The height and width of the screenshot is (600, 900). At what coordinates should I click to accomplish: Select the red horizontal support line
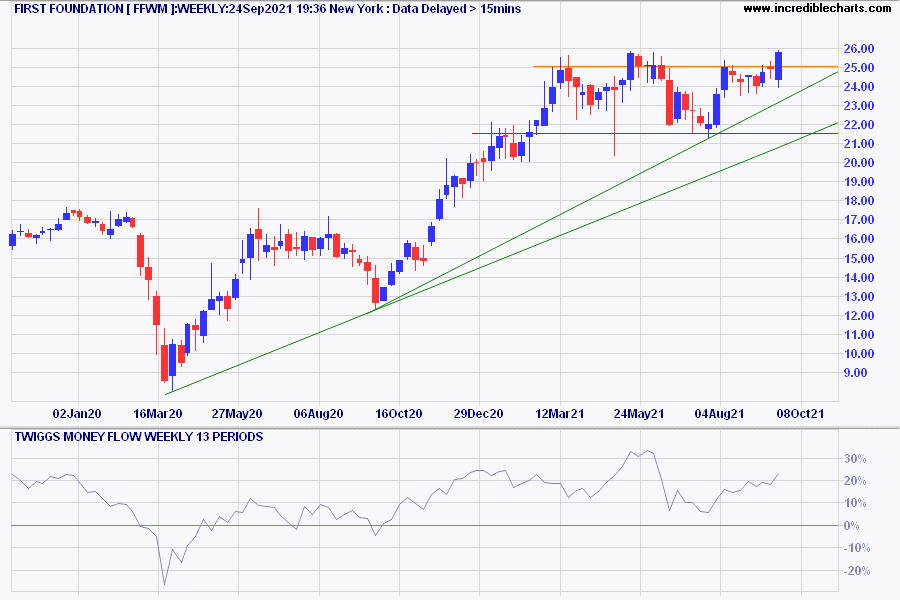pyautogui.click(x=655, y=133)
